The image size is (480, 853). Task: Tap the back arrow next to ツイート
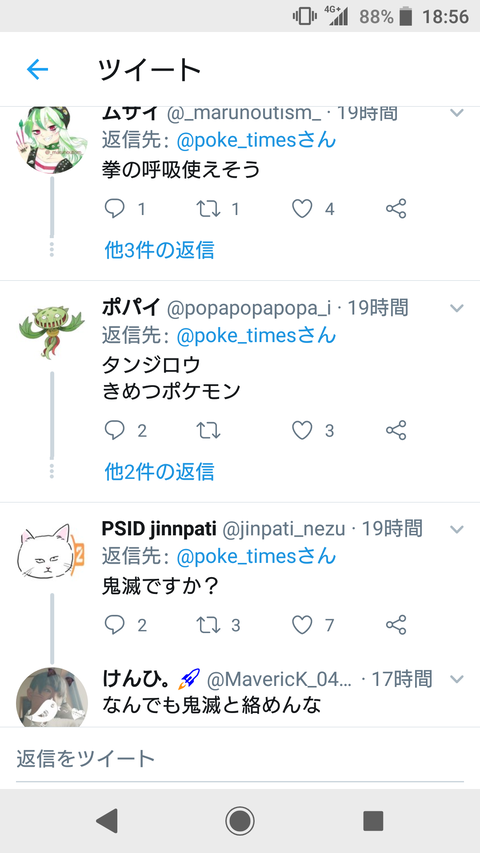click(38, 70)
